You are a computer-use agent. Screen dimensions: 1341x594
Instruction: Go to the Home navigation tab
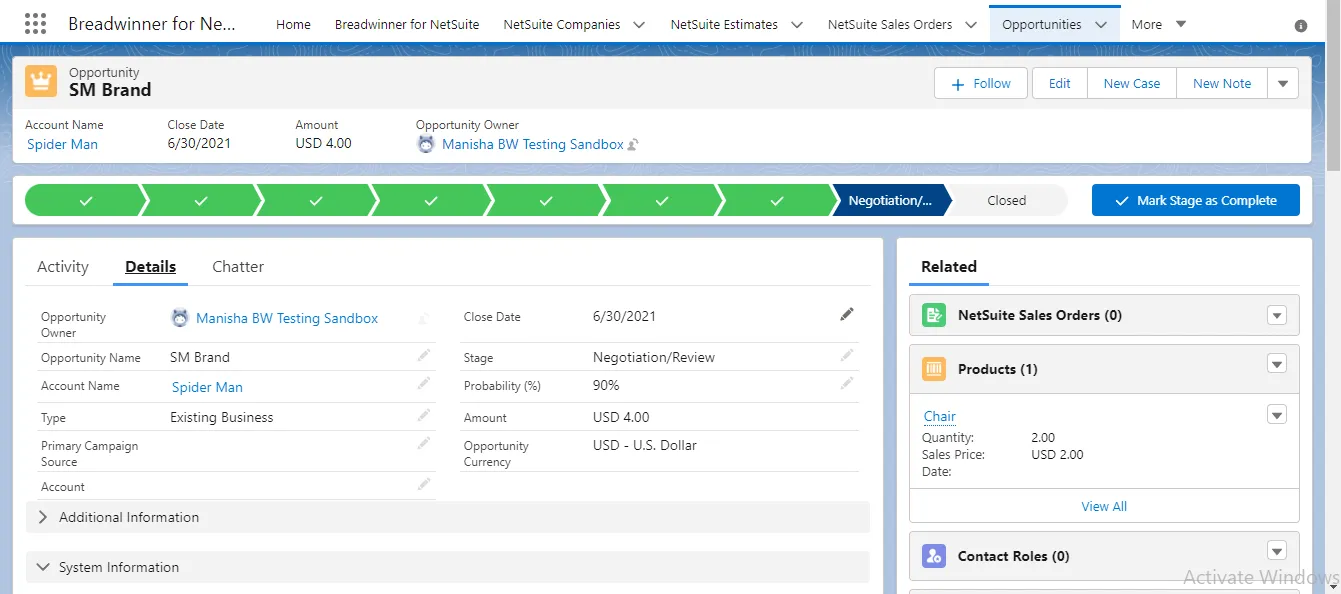click(x=293, y=25)
